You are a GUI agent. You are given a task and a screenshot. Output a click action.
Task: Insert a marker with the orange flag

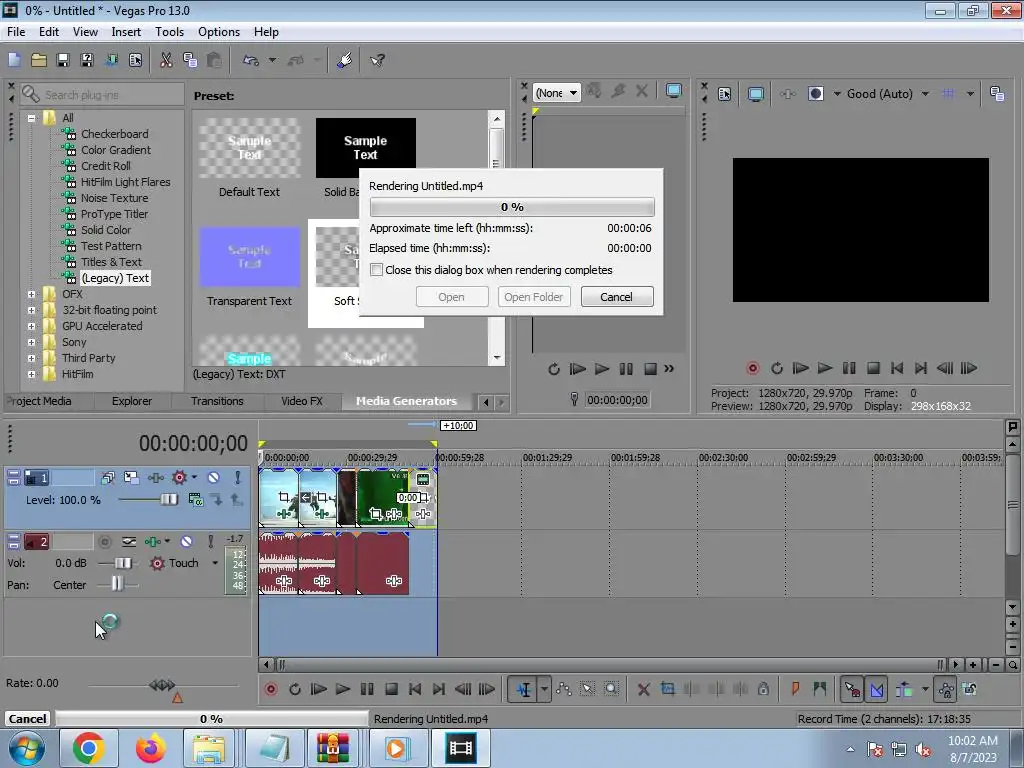click(x=795, y=689)
